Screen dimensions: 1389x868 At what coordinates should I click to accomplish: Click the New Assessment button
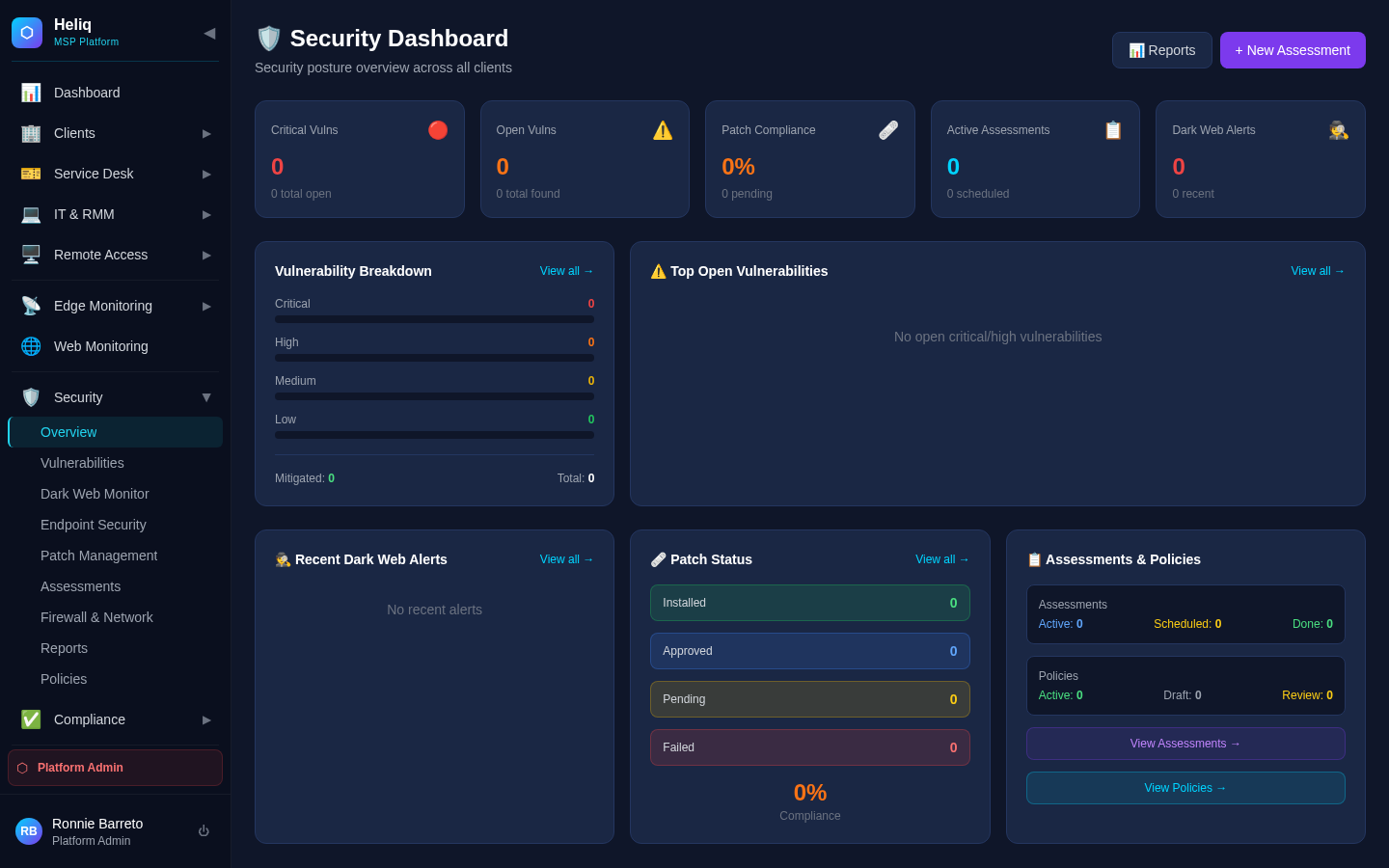point(1293,49)
